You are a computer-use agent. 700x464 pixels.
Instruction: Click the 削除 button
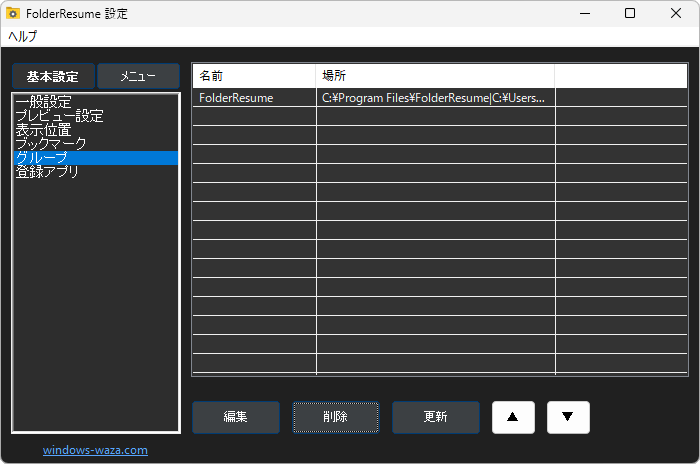[x=336, y=417]
